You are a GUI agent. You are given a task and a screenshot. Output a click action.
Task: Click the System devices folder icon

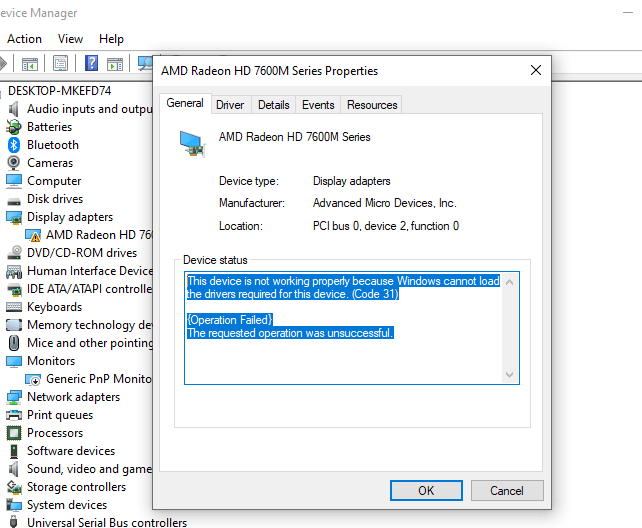(14, 505)
